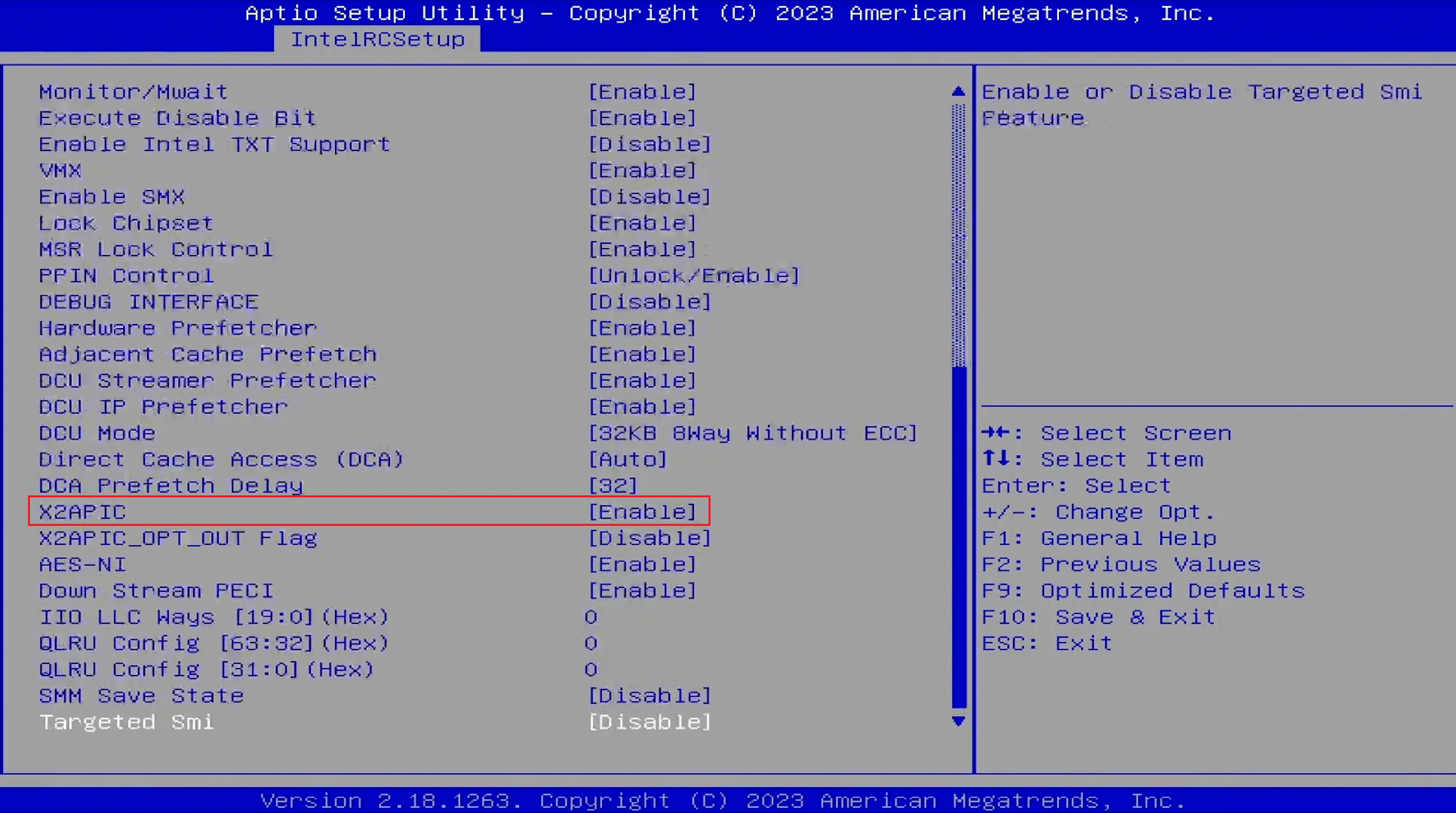Click the blue scrollbar thumb
This screenshot has height=813, width=1456.
point(959,537)
